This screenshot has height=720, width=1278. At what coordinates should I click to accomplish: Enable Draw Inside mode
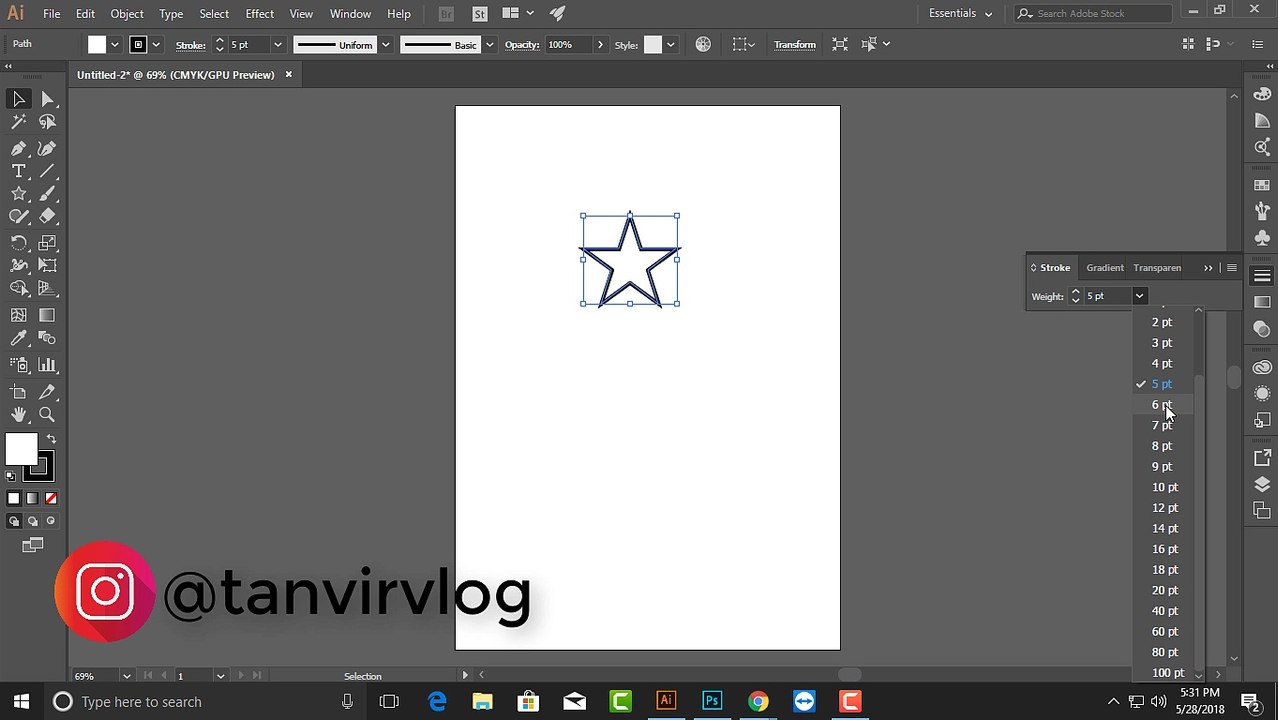pyautogui.click(x=51, y=521)
